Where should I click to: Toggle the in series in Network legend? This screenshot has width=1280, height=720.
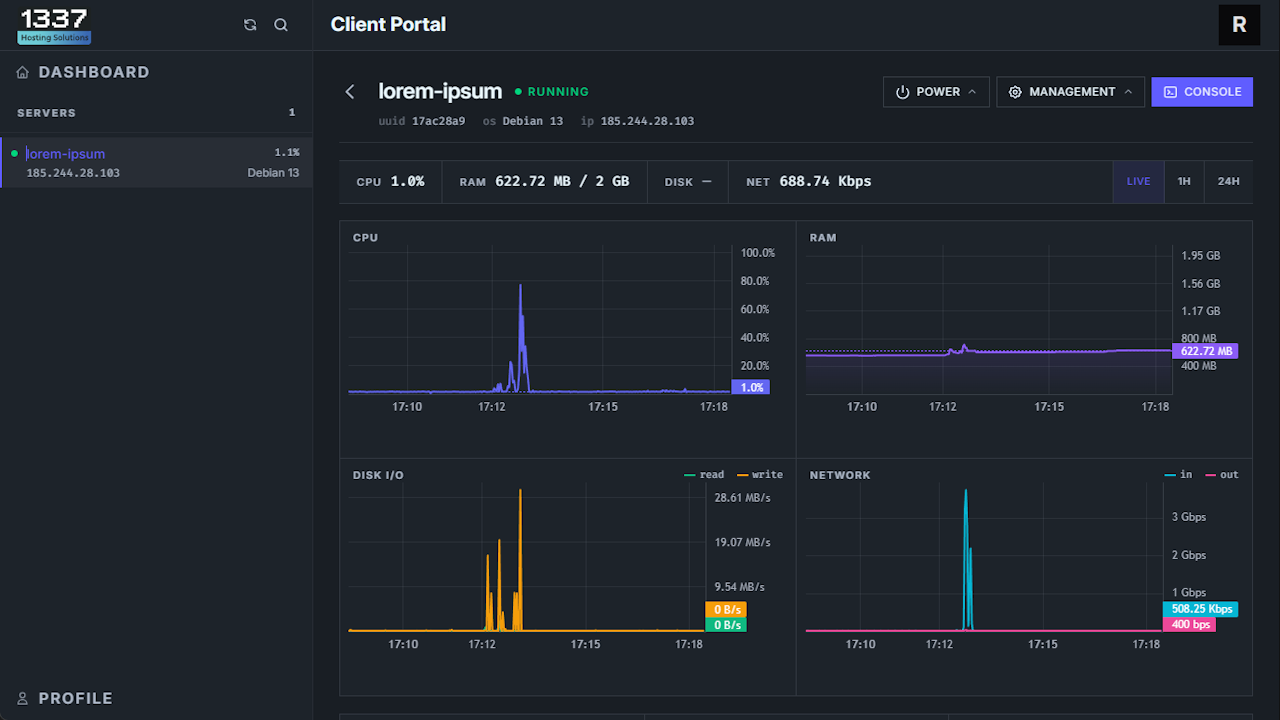point(1179,475)
